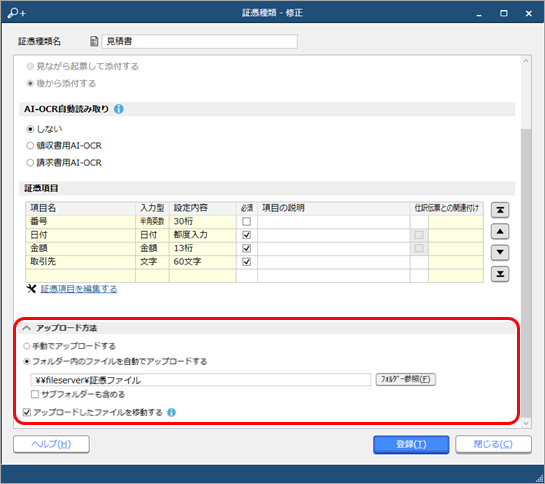Select 請求書用AI-OCR option
The height and width of the screenshot is (484, 545).
tap(30, 163)
